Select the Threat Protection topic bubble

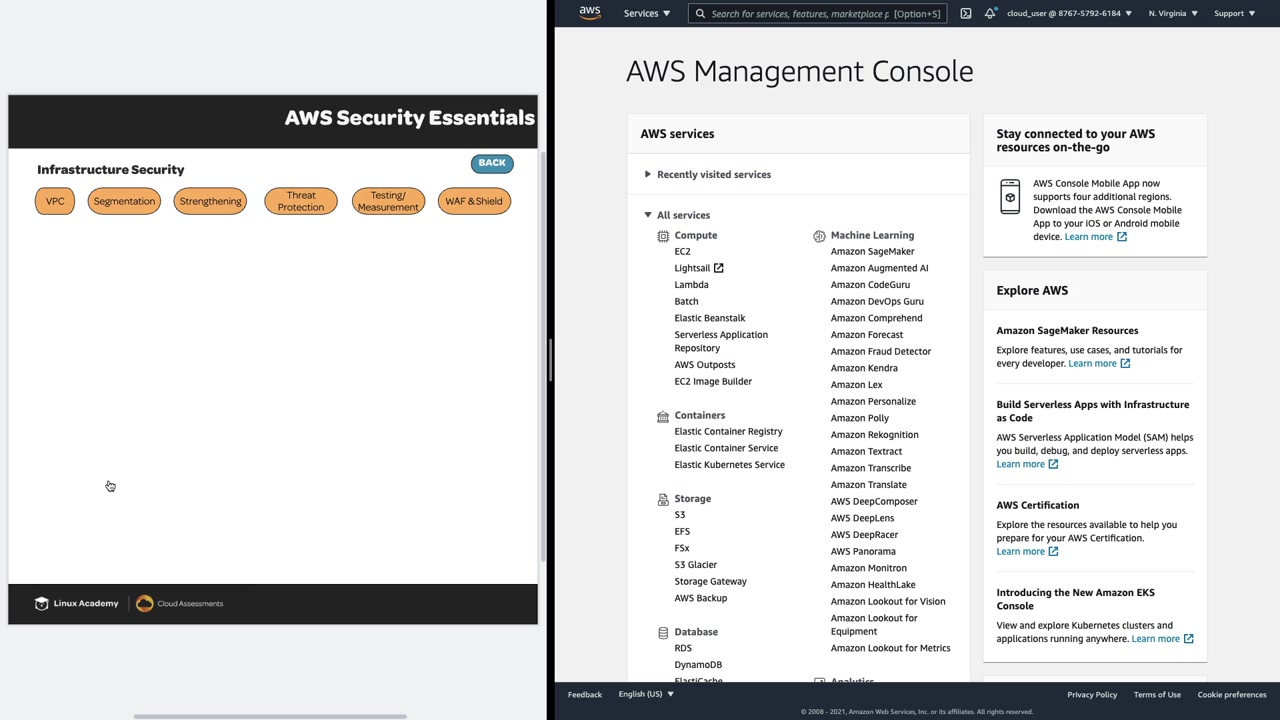coord(301,201)
